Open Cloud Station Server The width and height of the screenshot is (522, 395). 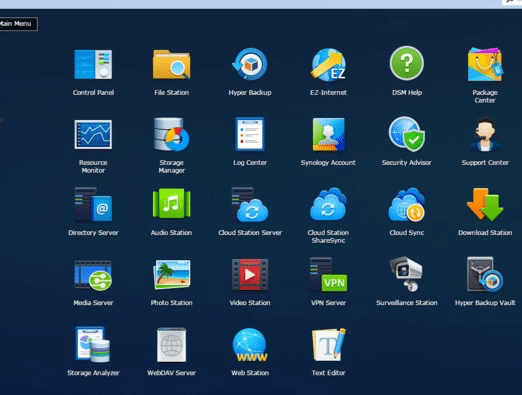[250, 204]
